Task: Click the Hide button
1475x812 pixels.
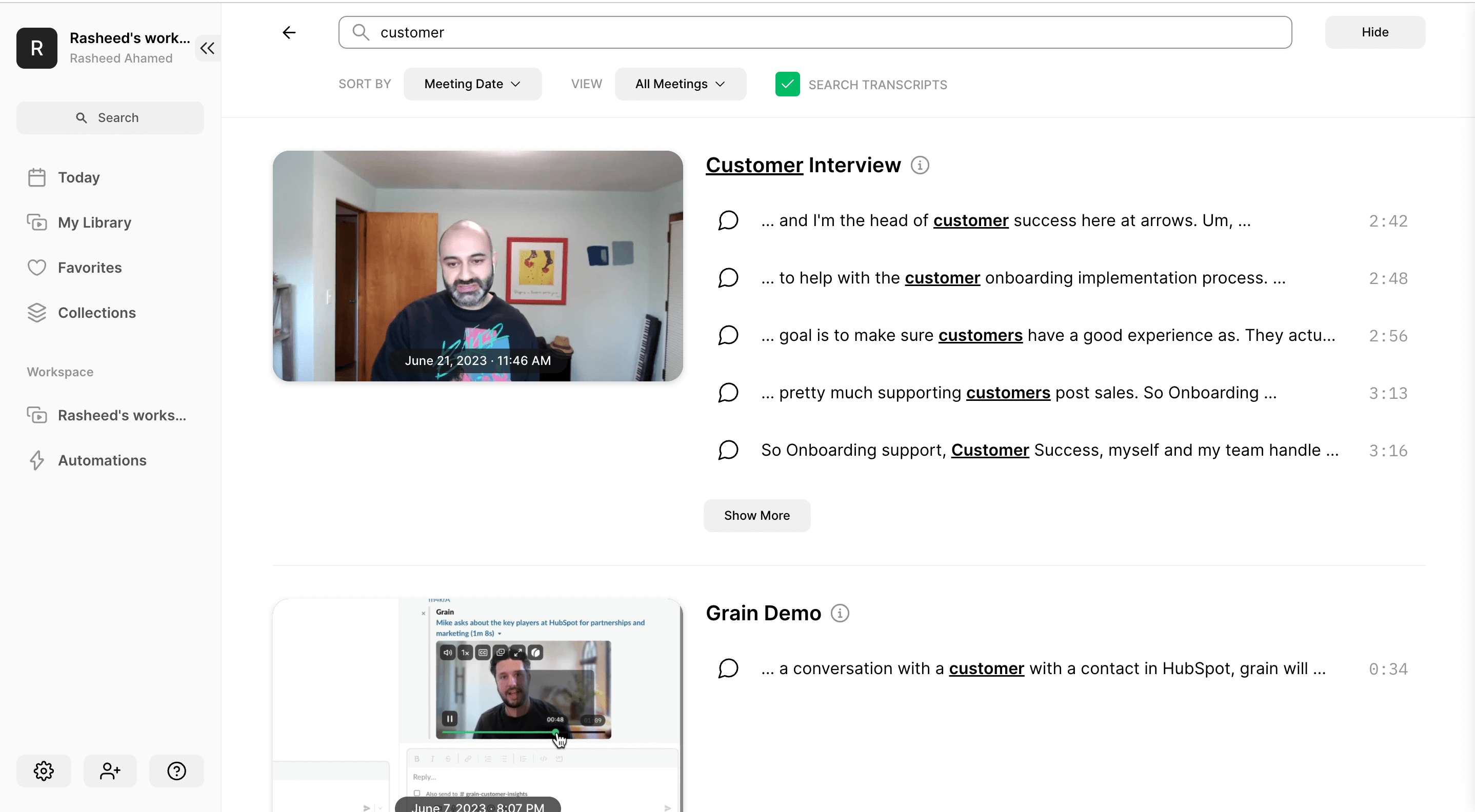Action: coord(1374,33)
